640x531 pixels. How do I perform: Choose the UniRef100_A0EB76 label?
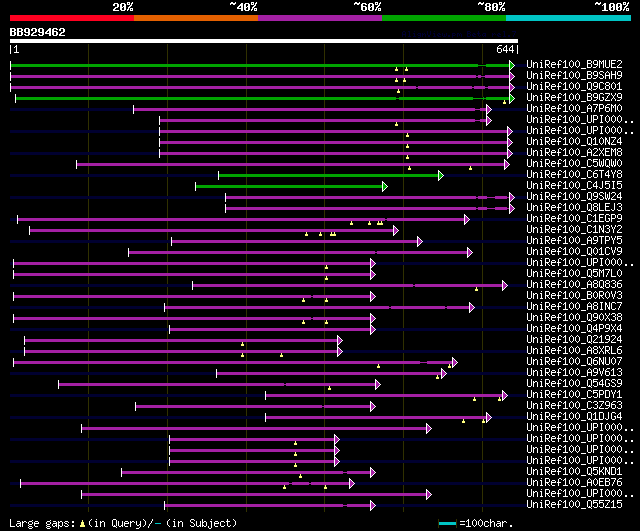pyautogui.click(x=574, y=482)
